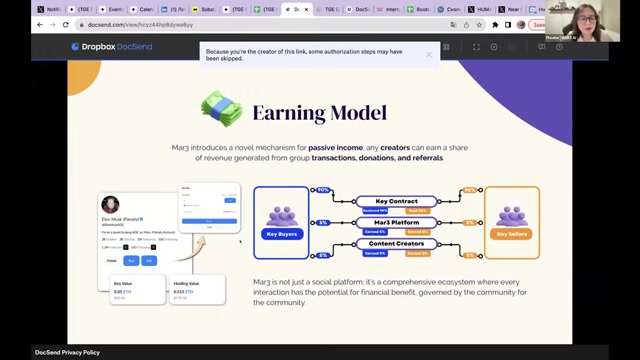Click the square stop icon in DocSend toolbar

pos(494,47)
